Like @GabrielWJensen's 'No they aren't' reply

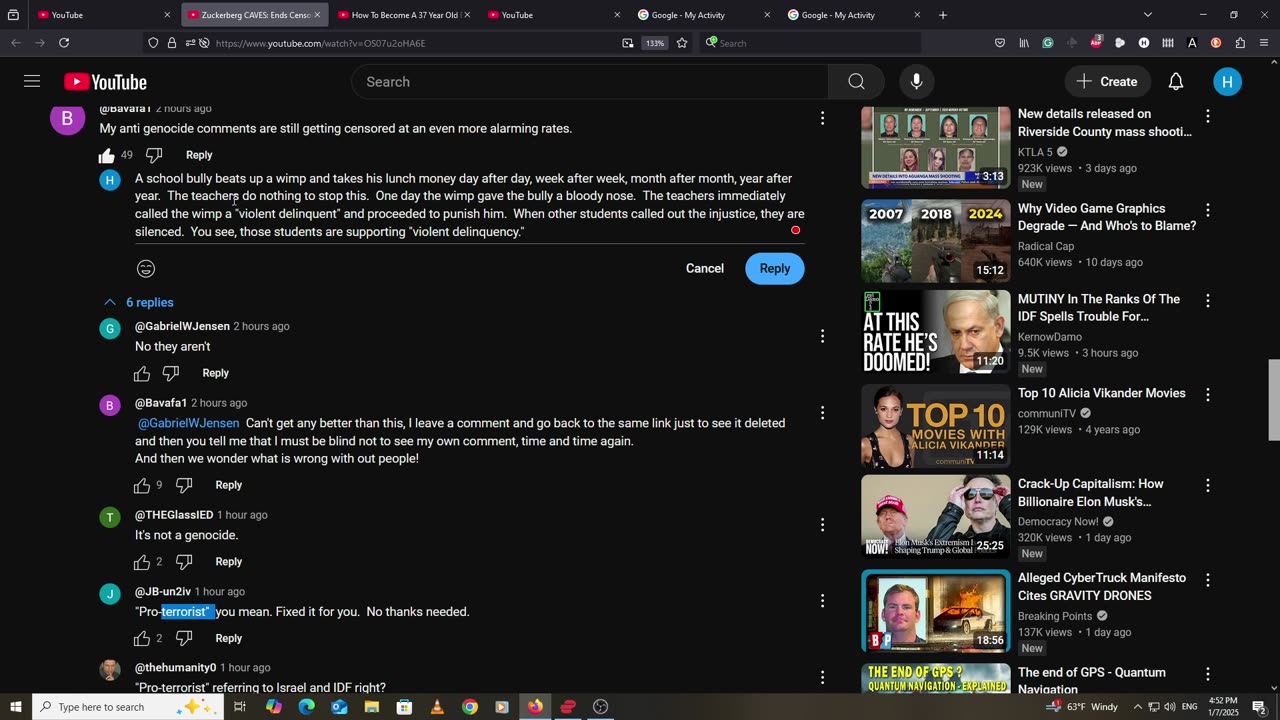142,373
